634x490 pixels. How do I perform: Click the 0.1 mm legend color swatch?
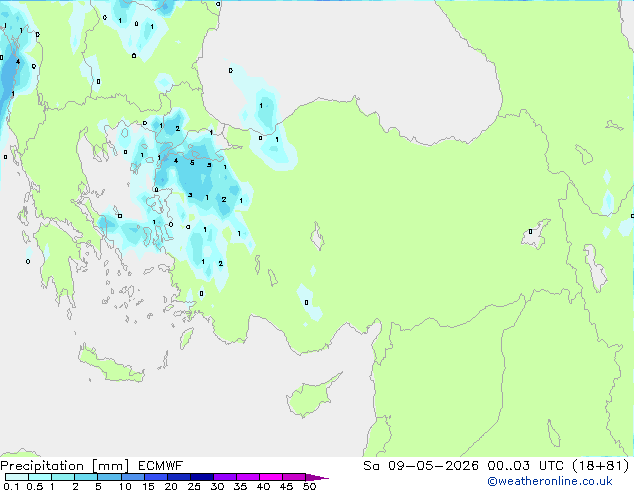(17, 477)
